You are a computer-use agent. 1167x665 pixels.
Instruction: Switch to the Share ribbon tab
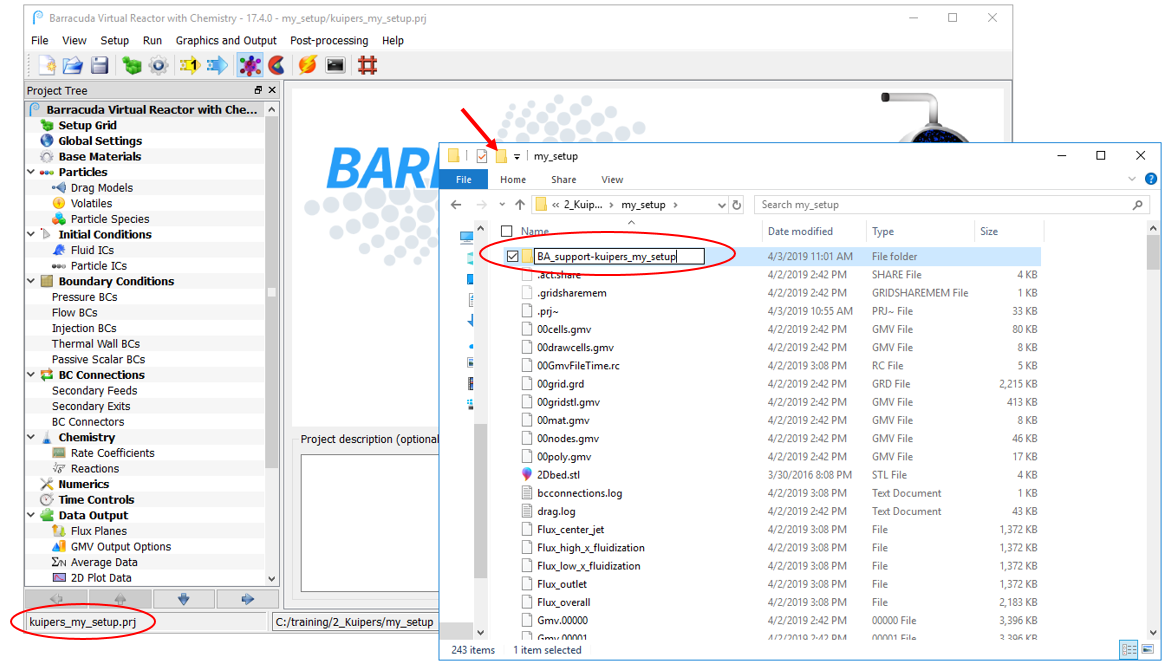(x=563, y=180)
